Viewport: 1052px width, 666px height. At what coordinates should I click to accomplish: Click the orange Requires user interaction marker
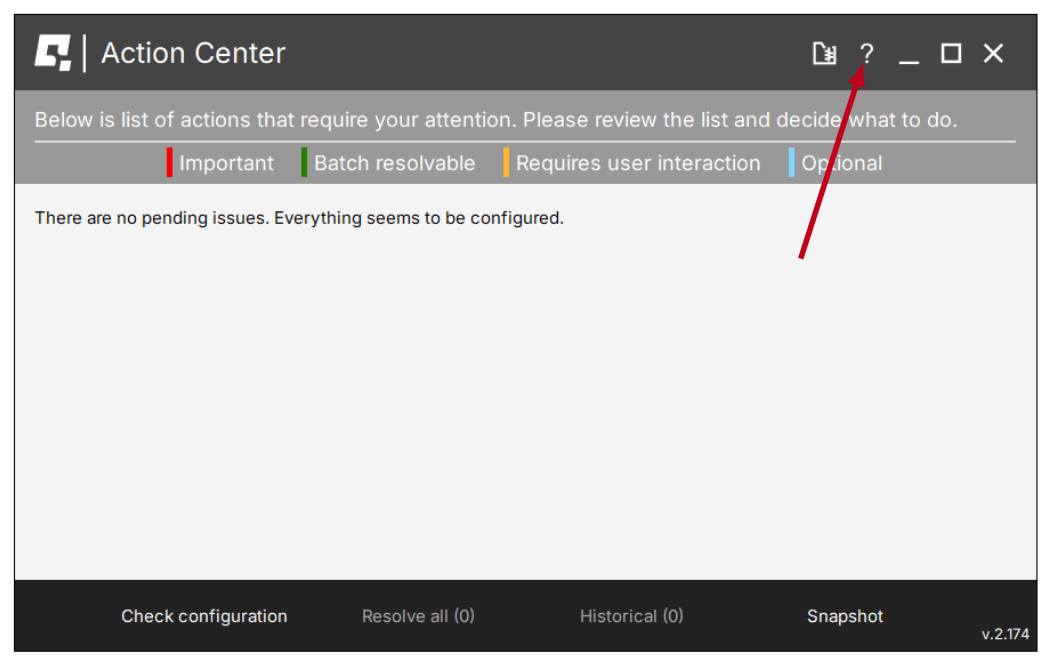506,163
